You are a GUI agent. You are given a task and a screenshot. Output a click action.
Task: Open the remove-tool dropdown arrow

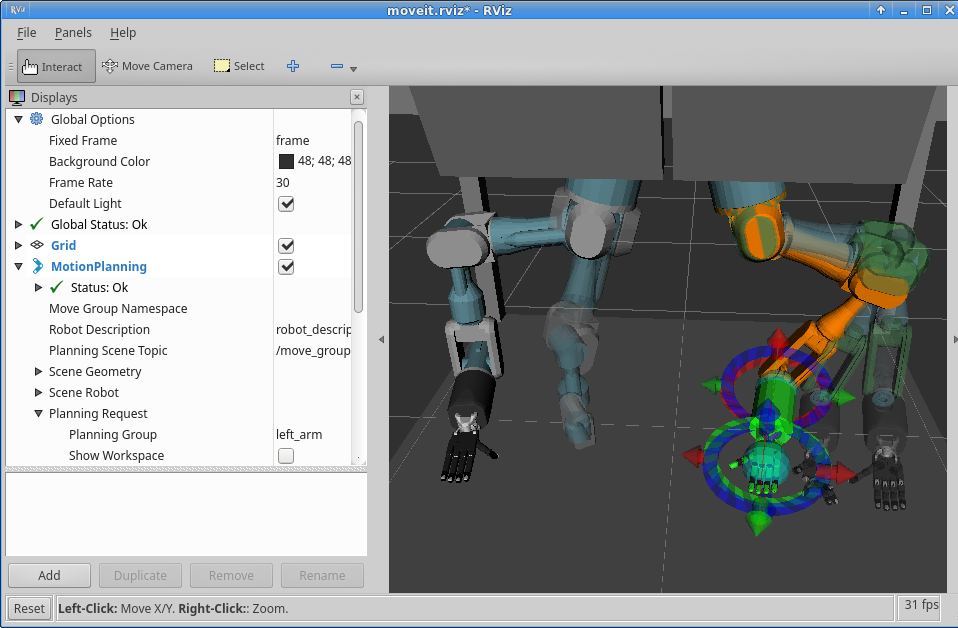pyautogui.click(x=353, y=69)
